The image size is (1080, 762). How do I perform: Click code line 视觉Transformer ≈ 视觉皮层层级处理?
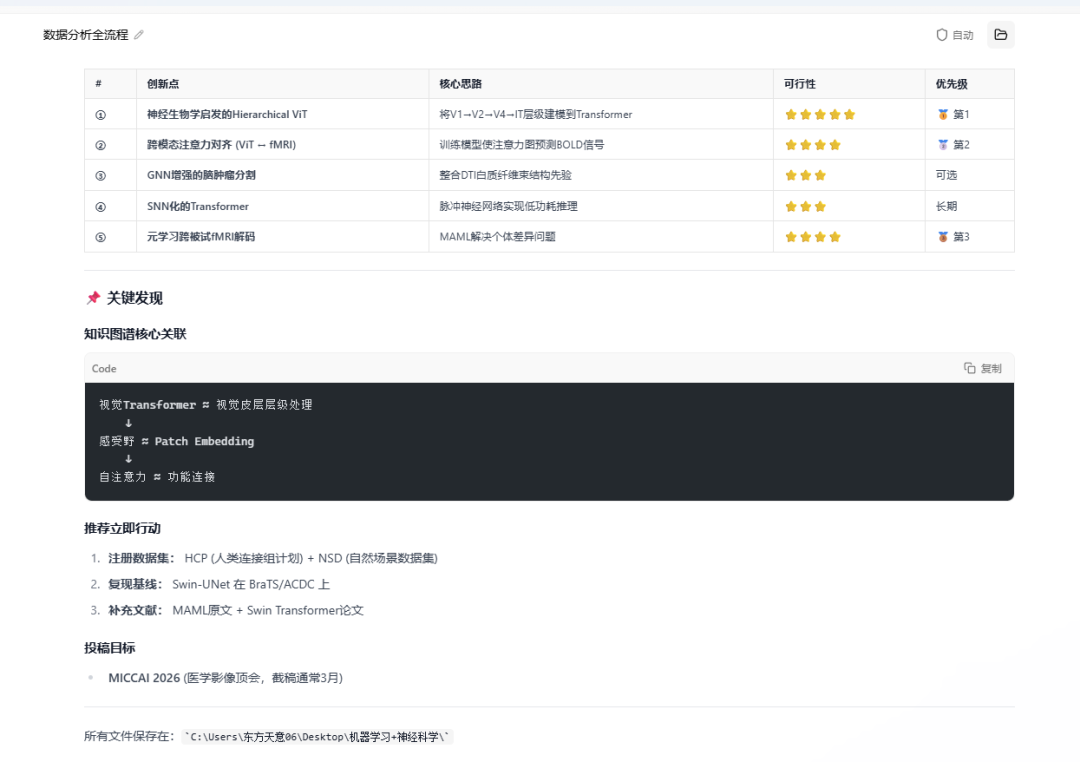[x=205, y=404]
